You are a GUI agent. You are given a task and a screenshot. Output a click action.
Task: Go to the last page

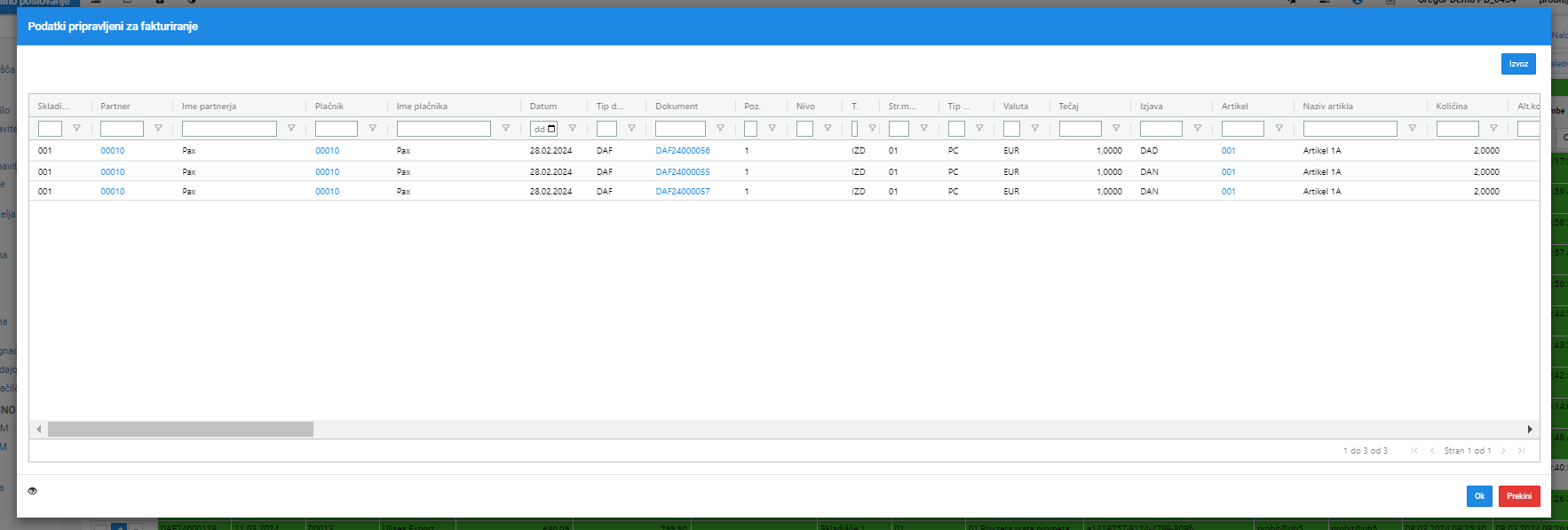coord(1521,451)
